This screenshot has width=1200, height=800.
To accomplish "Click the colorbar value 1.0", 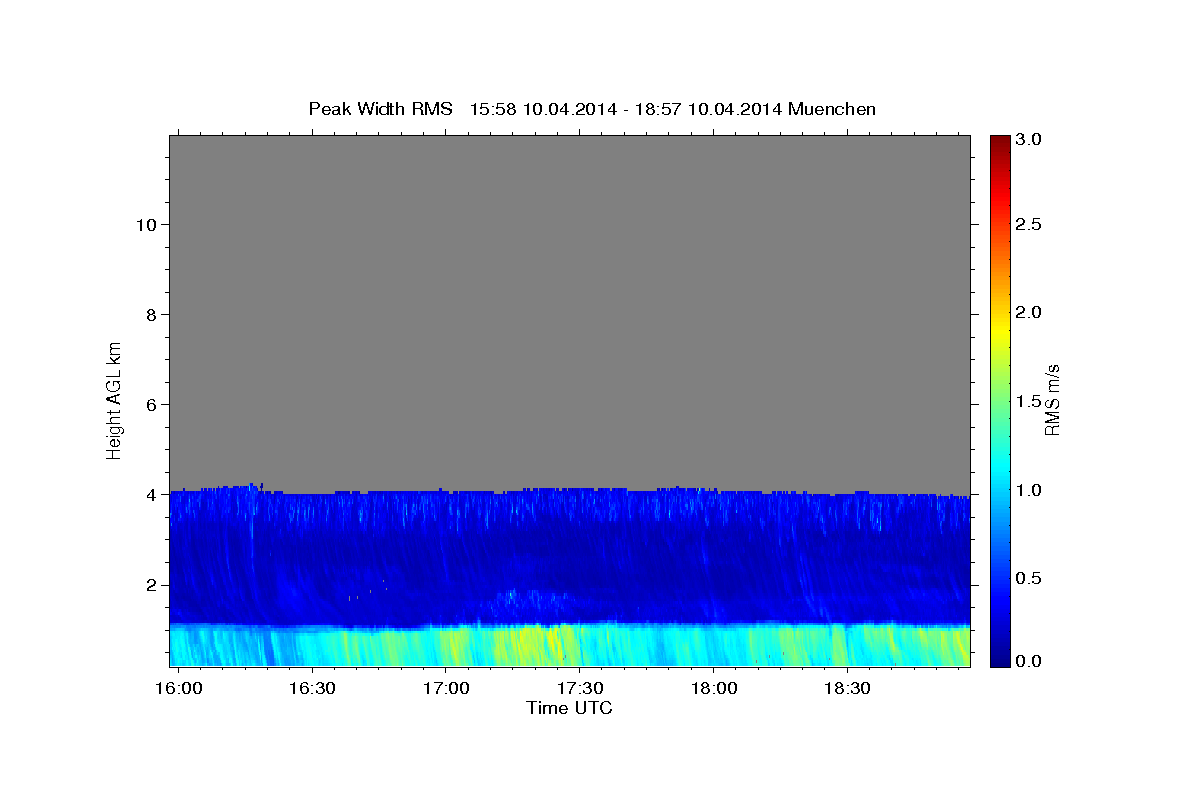I will point(1030,490).
